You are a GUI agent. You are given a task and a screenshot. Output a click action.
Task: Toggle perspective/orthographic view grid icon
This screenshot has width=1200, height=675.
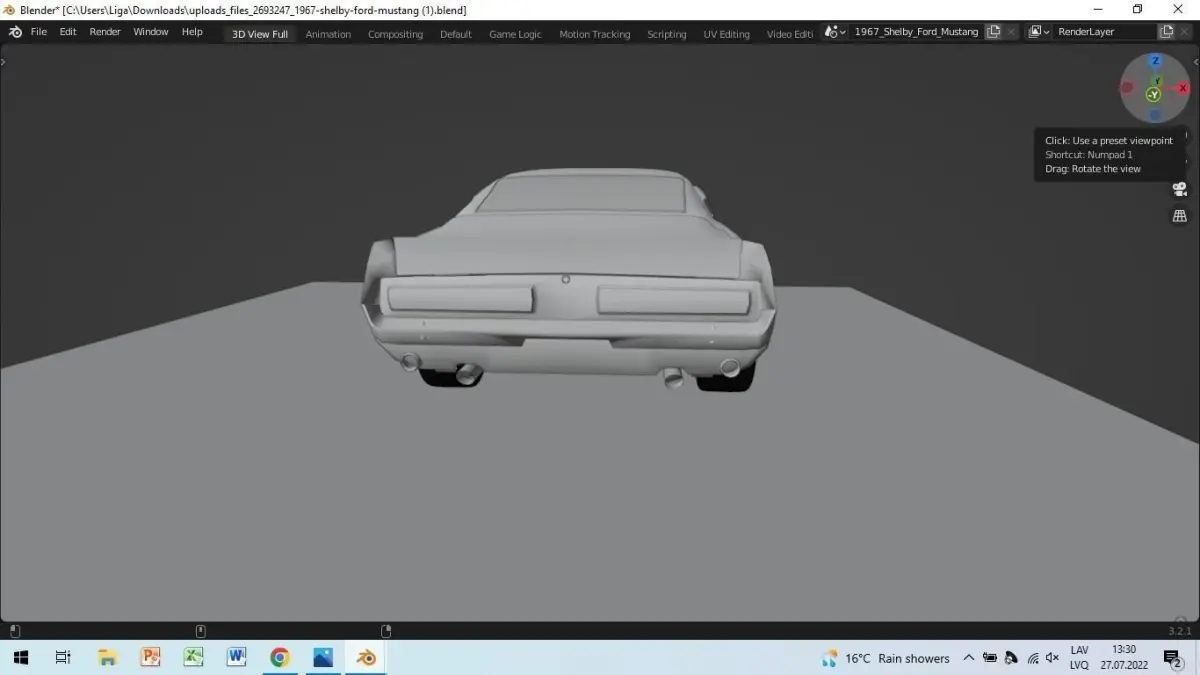[x=1180, y=216]
